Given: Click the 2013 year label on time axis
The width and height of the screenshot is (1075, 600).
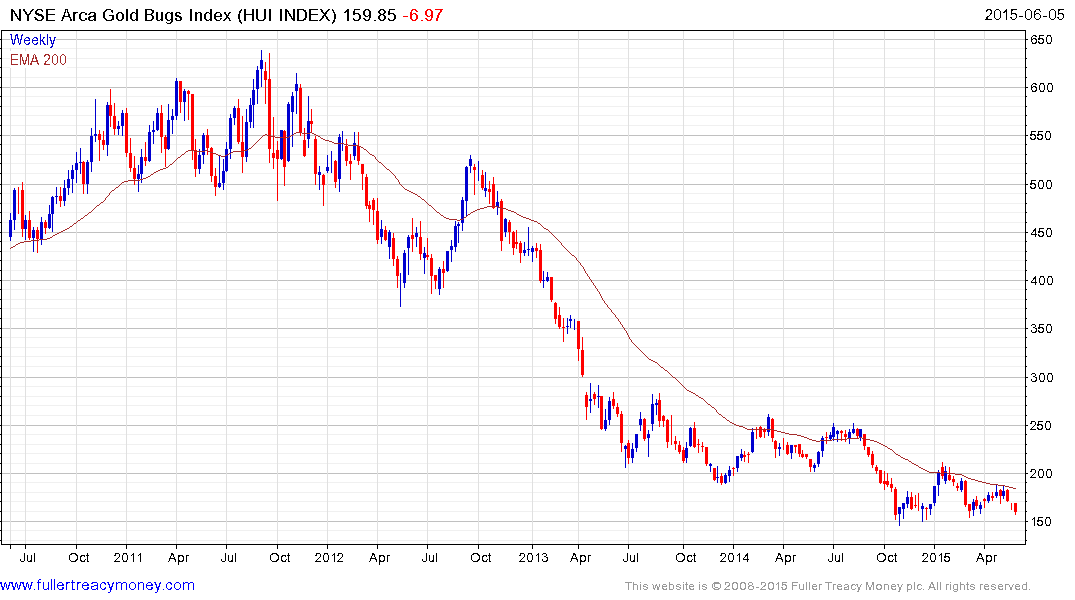Looking at the screenshot, I should 533,557.
